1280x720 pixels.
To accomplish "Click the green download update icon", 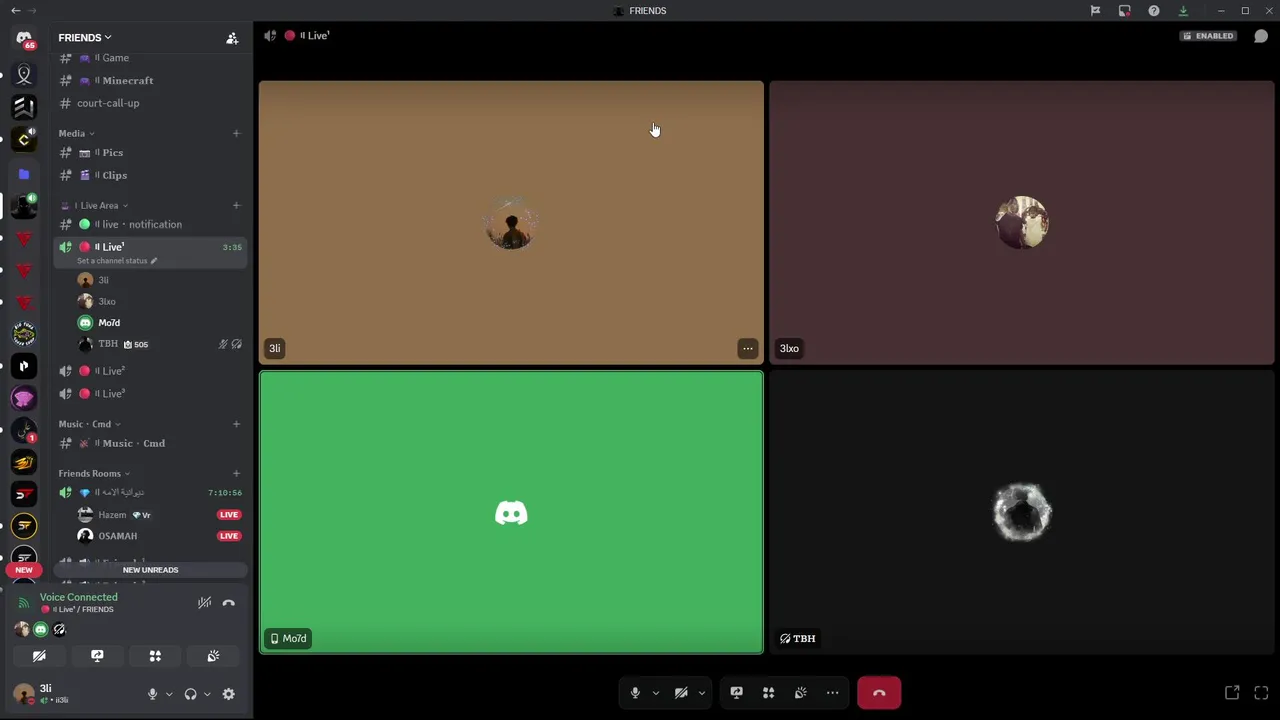I will tap(1183, 11).
